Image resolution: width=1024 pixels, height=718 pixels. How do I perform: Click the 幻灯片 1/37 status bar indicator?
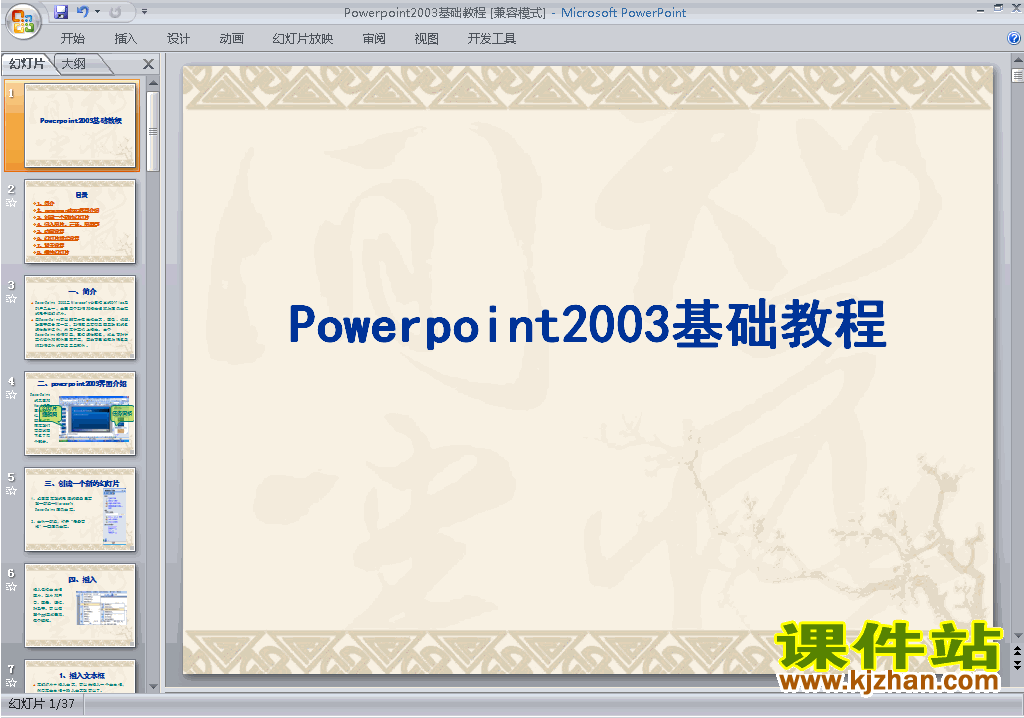[42, 704]
